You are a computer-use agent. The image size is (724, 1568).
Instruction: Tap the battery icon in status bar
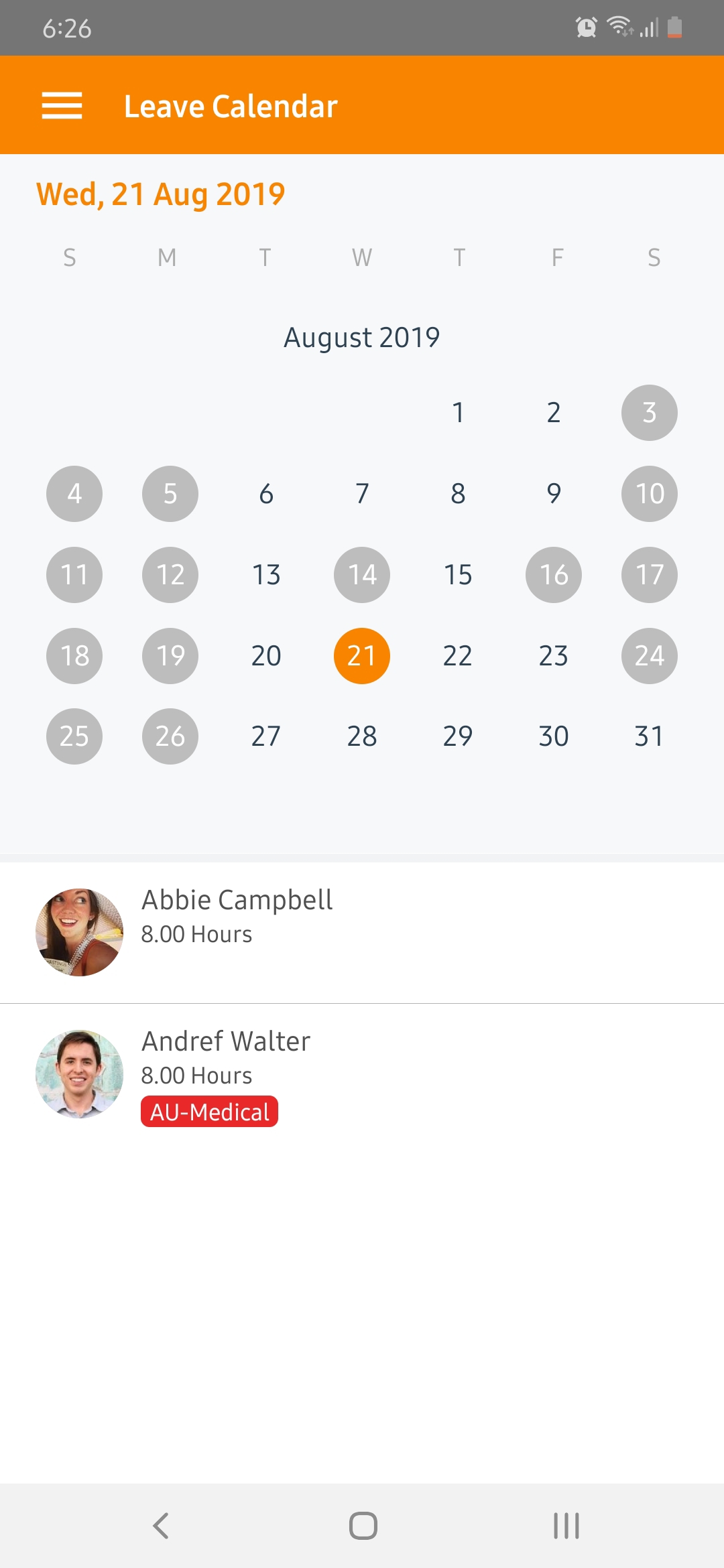[x=675, y=27]
